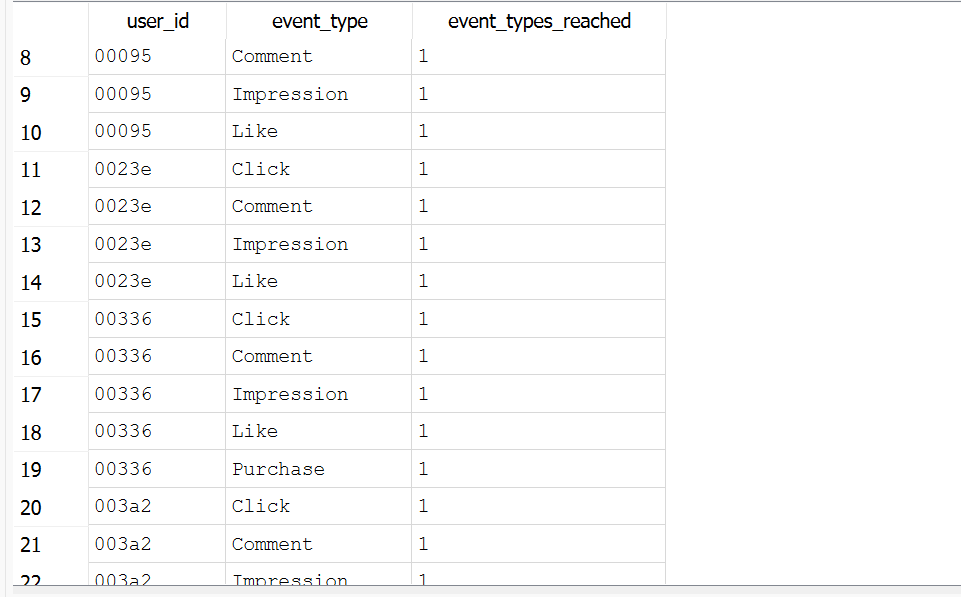Image resolution: width=961 pixels, height=597 pixels.
Task: Click user_id 003a2 in row 20
Action: coord(123,506)
